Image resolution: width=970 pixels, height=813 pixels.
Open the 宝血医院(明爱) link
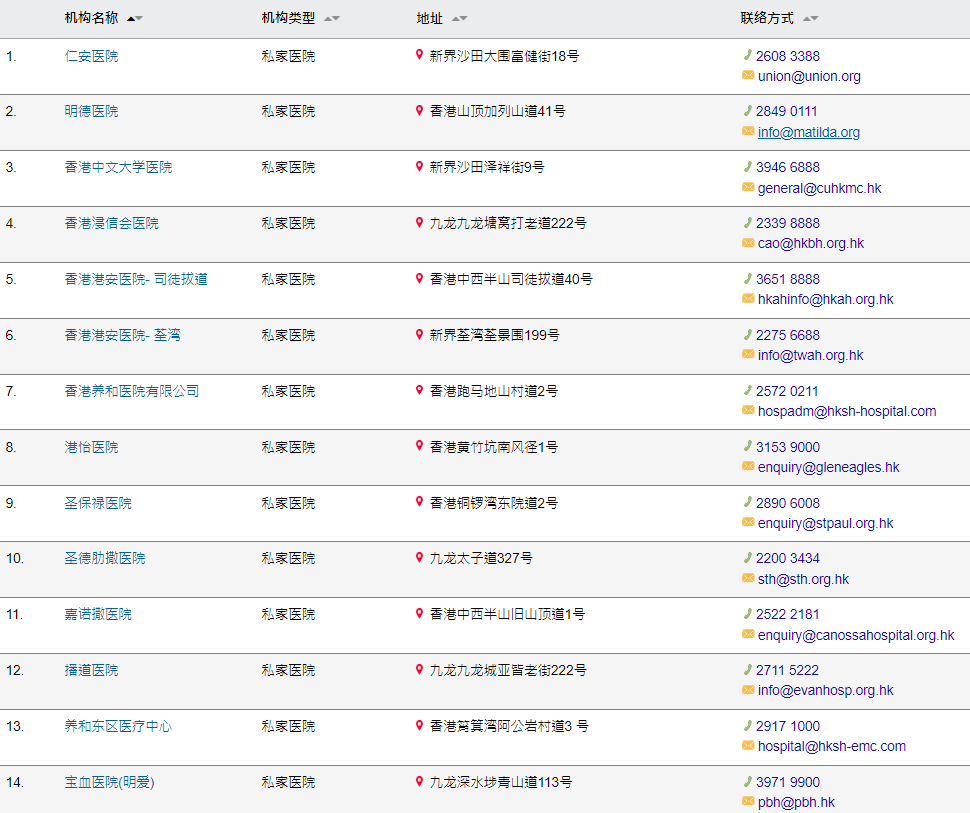tap(109, 783)
